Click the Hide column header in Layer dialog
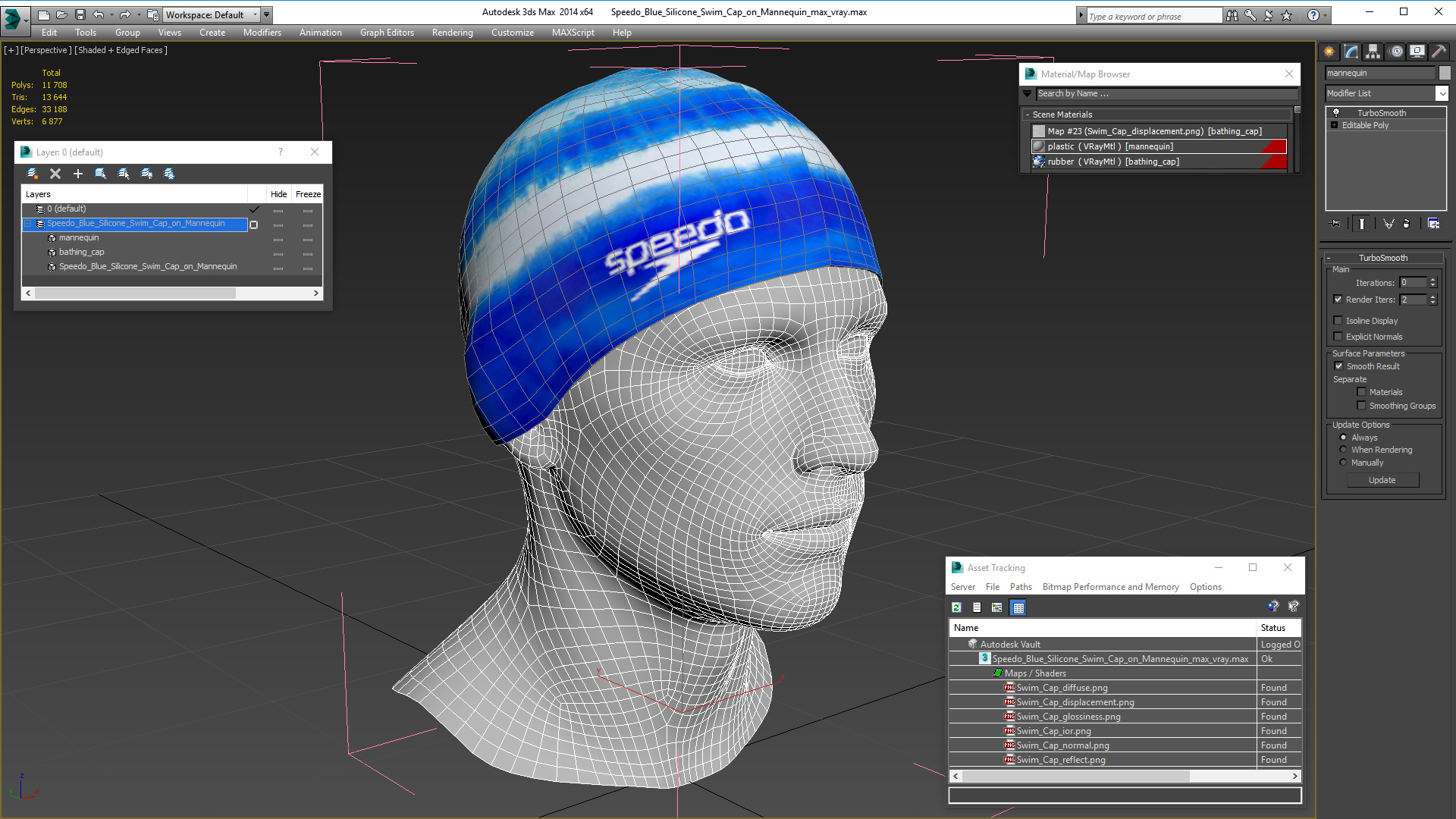This screenshot has height=819, width=1456. pyautogui.click(x=278, y=194)
